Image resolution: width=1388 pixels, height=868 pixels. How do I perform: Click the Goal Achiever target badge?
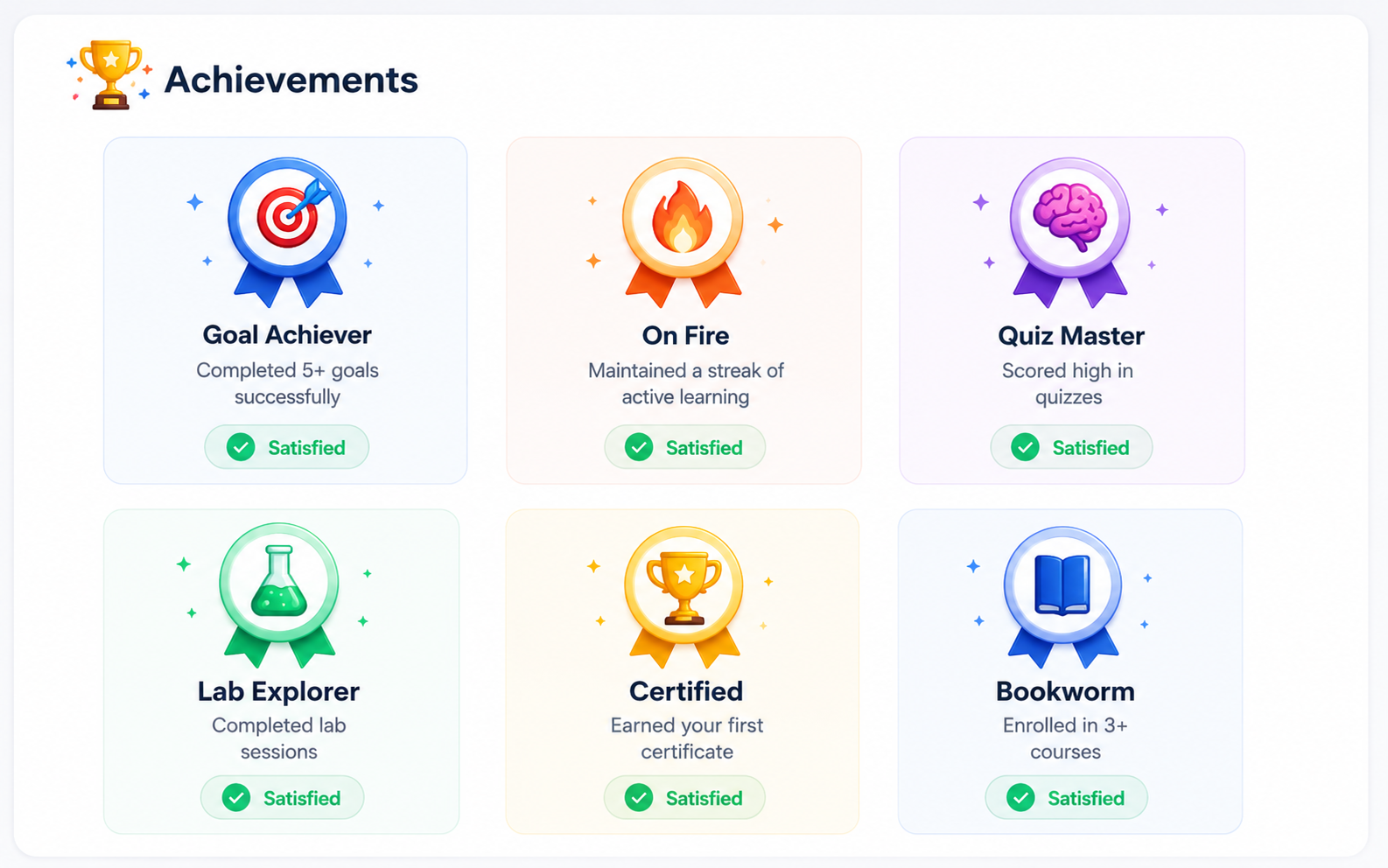(x=287, y=232)
